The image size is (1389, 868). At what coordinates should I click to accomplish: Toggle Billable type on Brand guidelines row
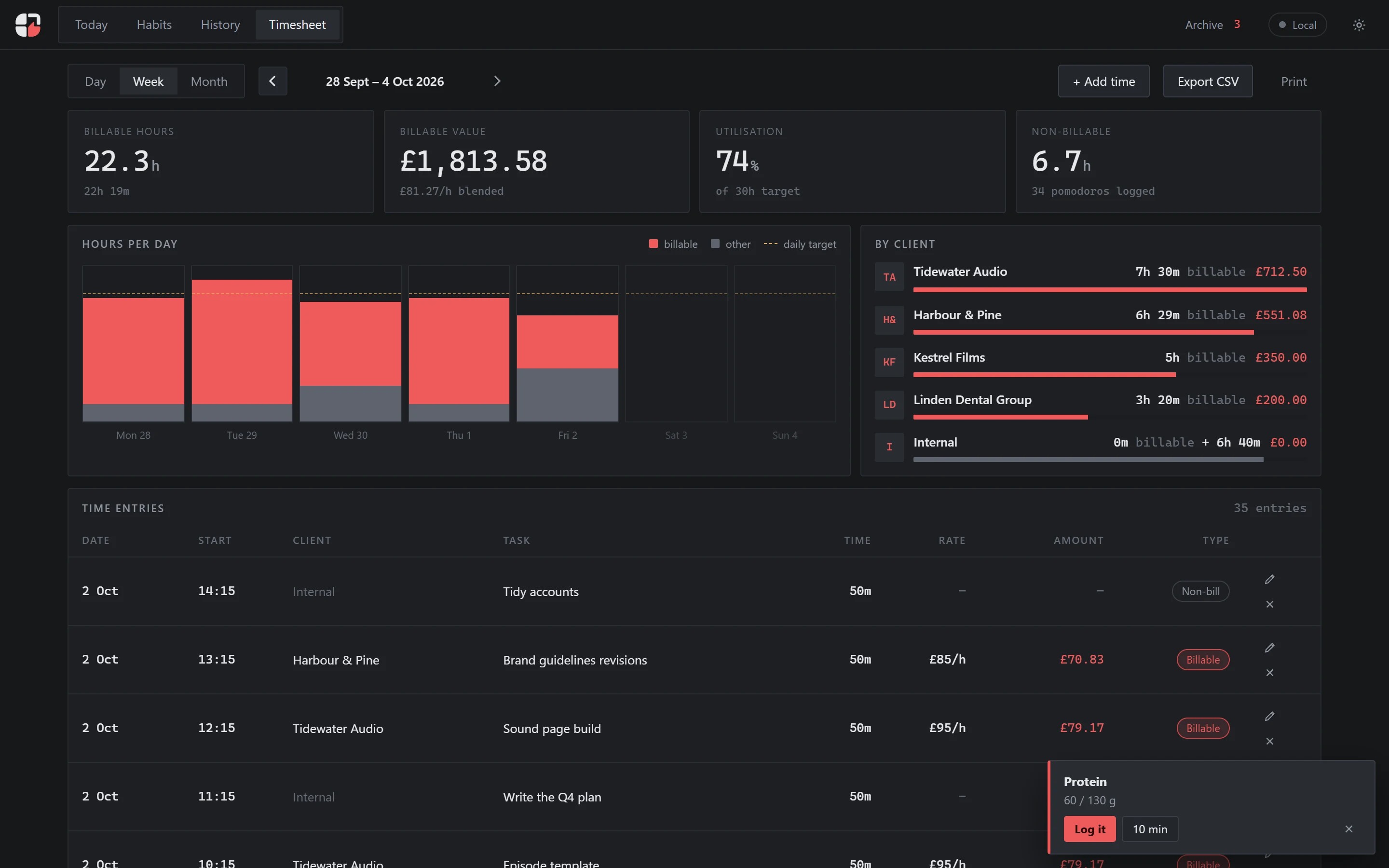1203,660
